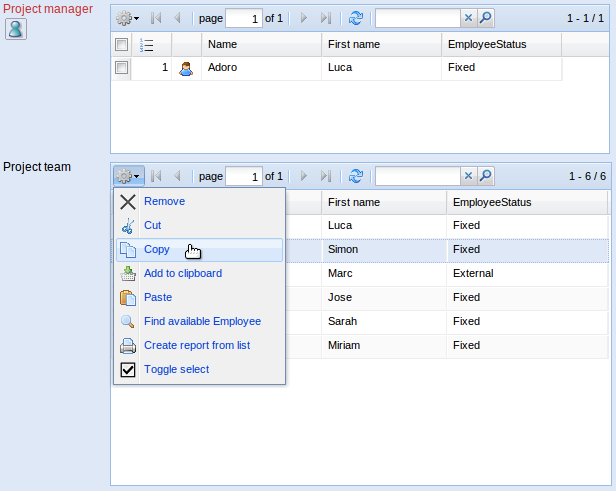The height and width of the screenshot is (491, 616).
Task: Select Create report from list
Action: [x=196, y=345]
